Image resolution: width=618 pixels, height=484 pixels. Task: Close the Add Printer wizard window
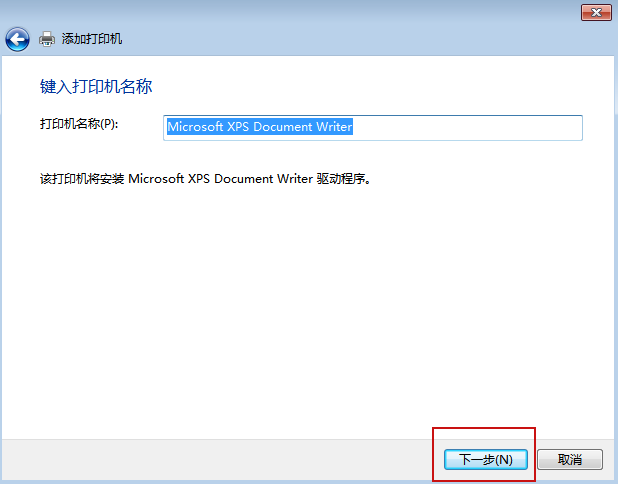tap(596, 12)
